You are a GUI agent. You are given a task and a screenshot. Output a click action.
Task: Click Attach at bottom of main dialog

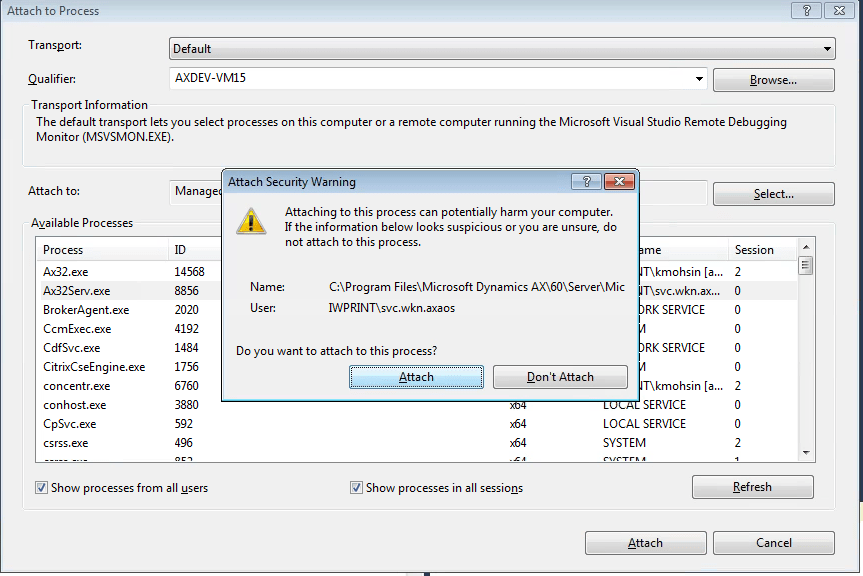(645, 542)
